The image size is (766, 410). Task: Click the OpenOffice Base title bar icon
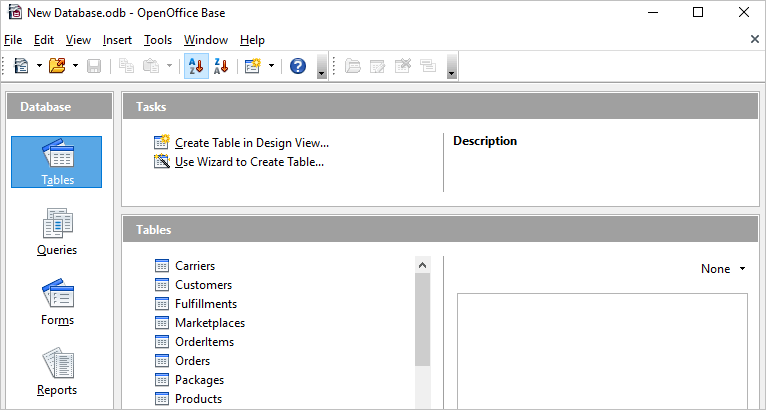[x=15, y=12]
